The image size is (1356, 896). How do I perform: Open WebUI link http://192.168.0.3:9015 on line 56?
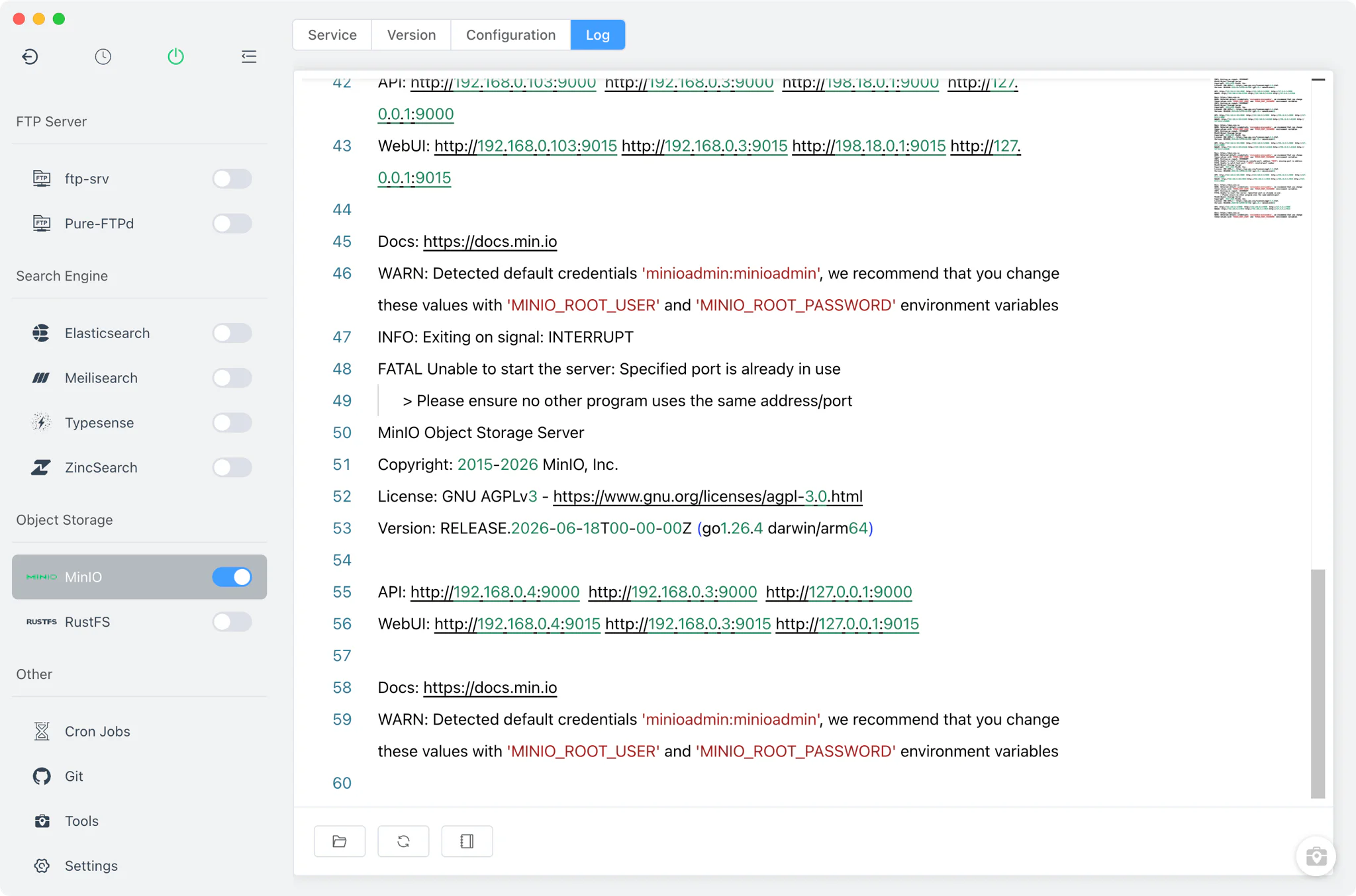click(x=688, y=623)
